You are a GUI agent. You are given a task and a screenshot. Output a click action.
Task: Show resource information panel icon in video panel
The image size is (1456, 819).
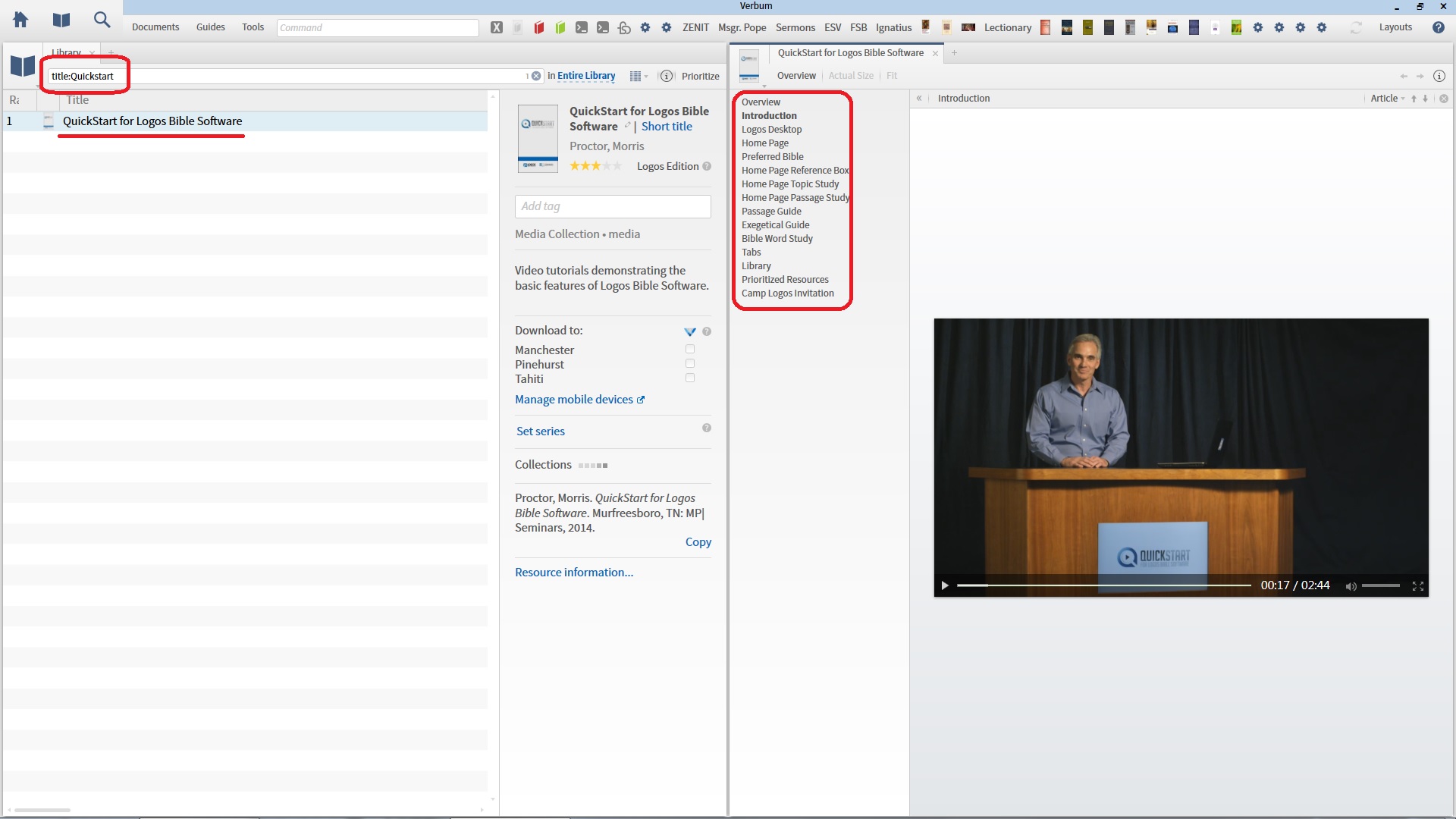point(1439,76)
